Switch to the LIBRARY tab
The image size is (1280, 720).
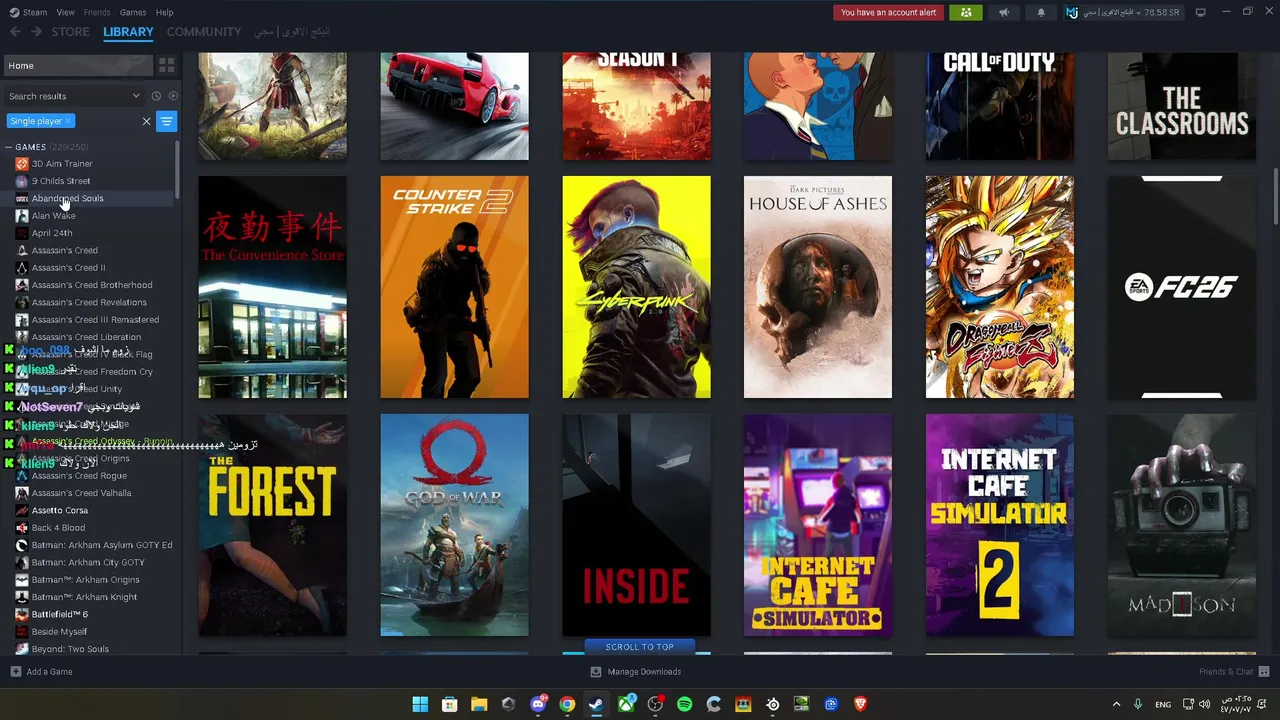[128, 32]
